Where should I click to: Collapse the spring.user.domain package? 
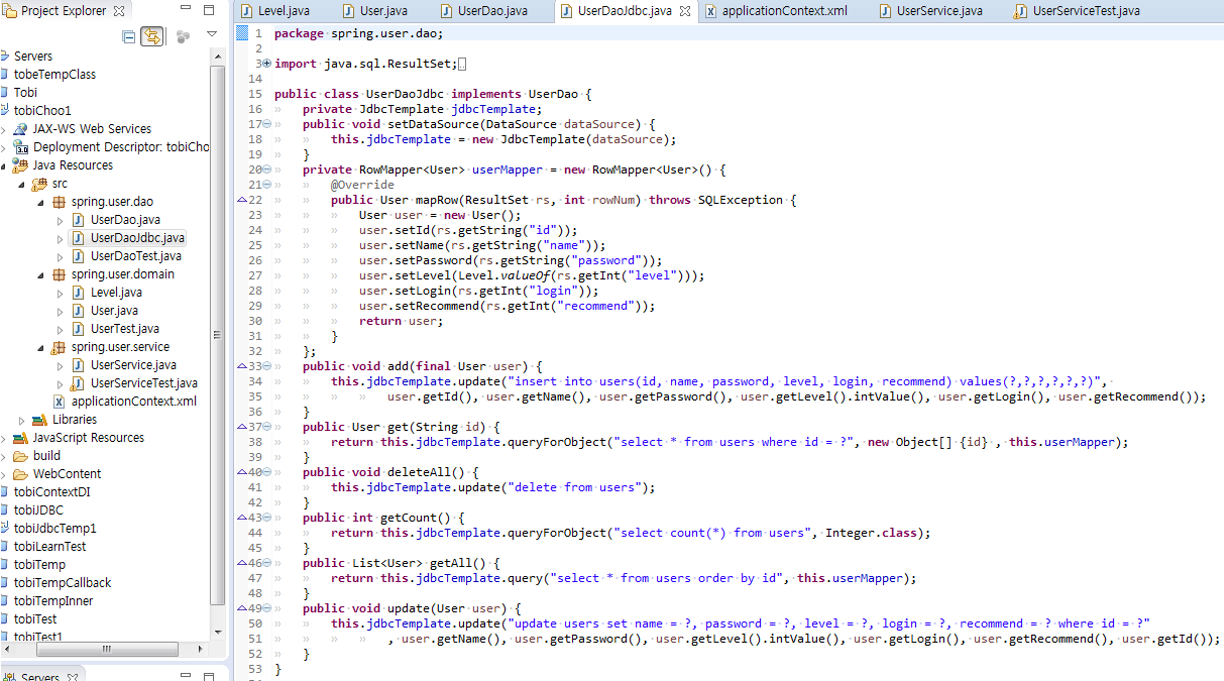[41, 275]
